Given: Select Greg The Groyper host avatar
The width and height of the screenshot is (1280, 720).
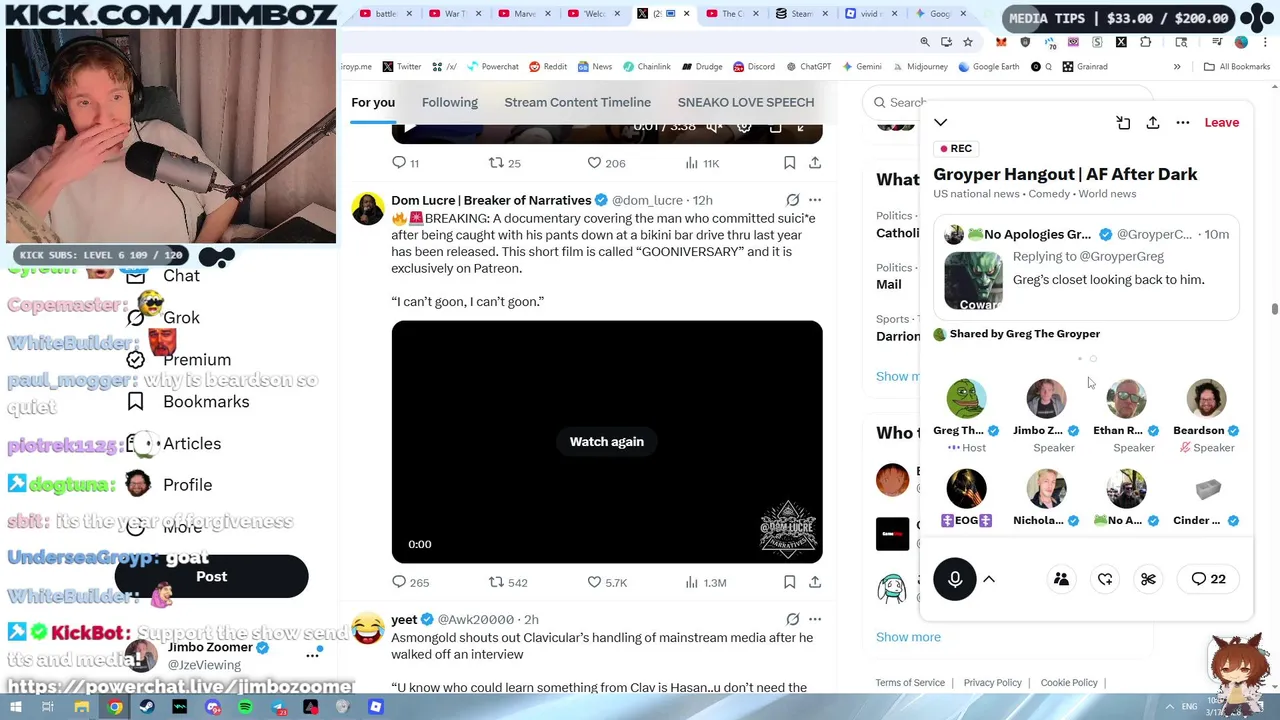Looking at the screenshot, I should click(966, 398).
